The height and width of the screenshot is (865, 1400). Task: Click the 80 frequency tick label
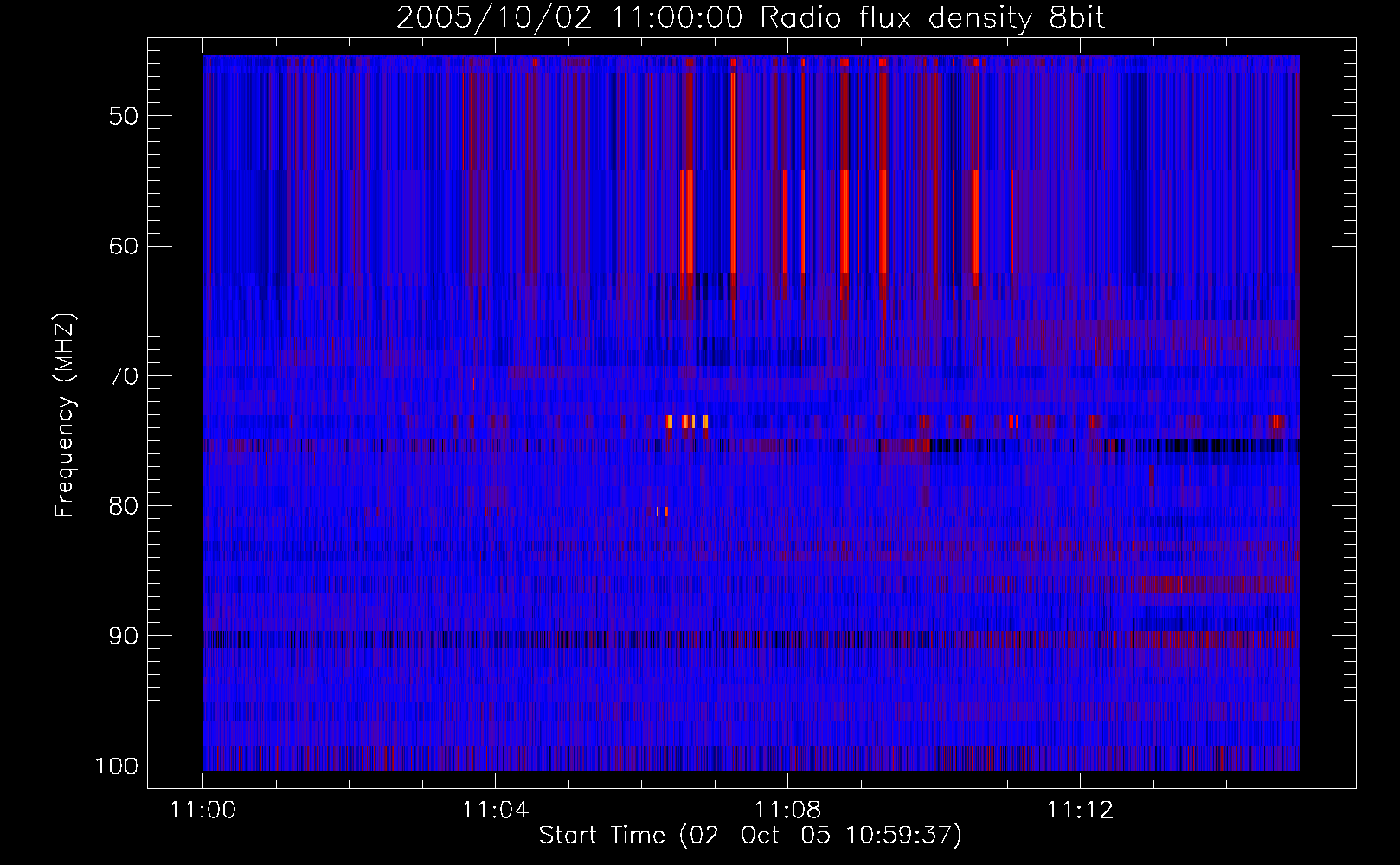124,506
